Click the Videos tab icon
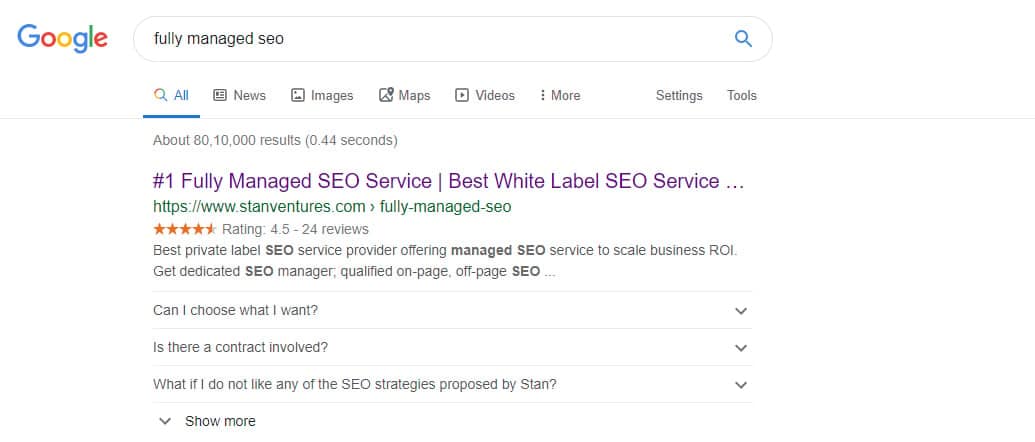This screenshot has width=1035, height=442. (x=462, y=95)
